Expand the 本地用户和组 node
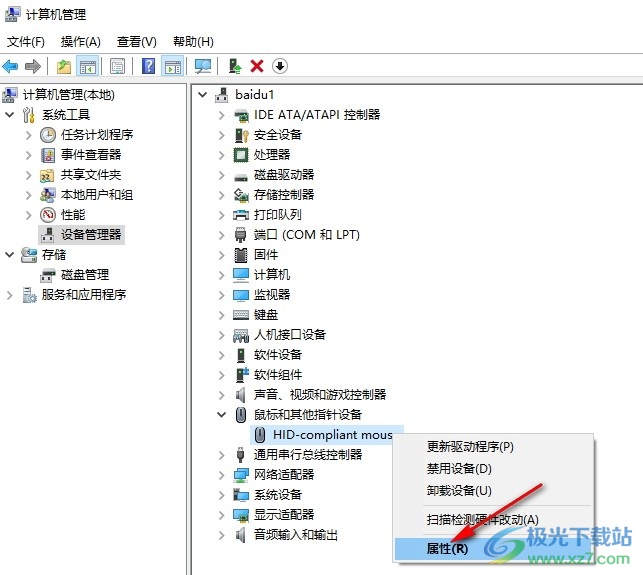This screenshot has width=643, height=575. (x=28, y=195)
